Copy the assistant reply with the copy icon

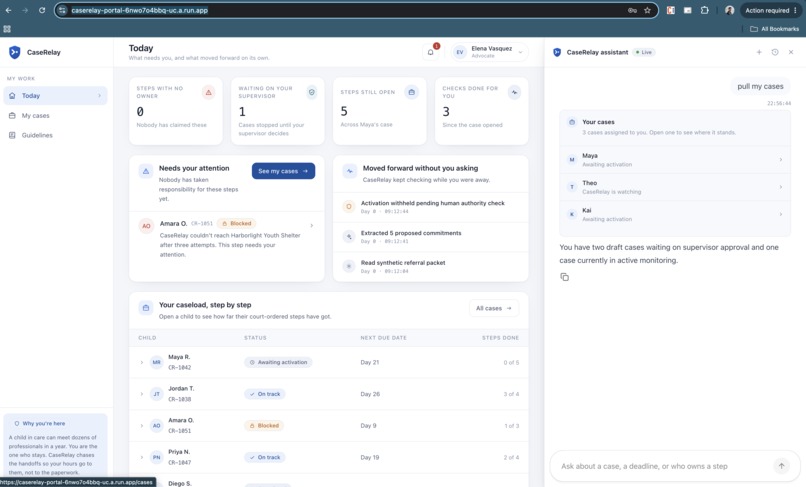coord(564,277)
